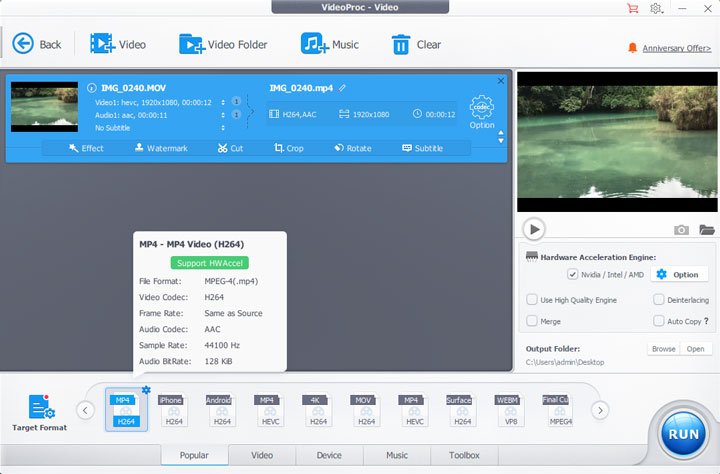Image resolution: width=720 pixels, height=474 pixels.
Task: Toggle the Merge checkbox
Action: coord(532,322)
